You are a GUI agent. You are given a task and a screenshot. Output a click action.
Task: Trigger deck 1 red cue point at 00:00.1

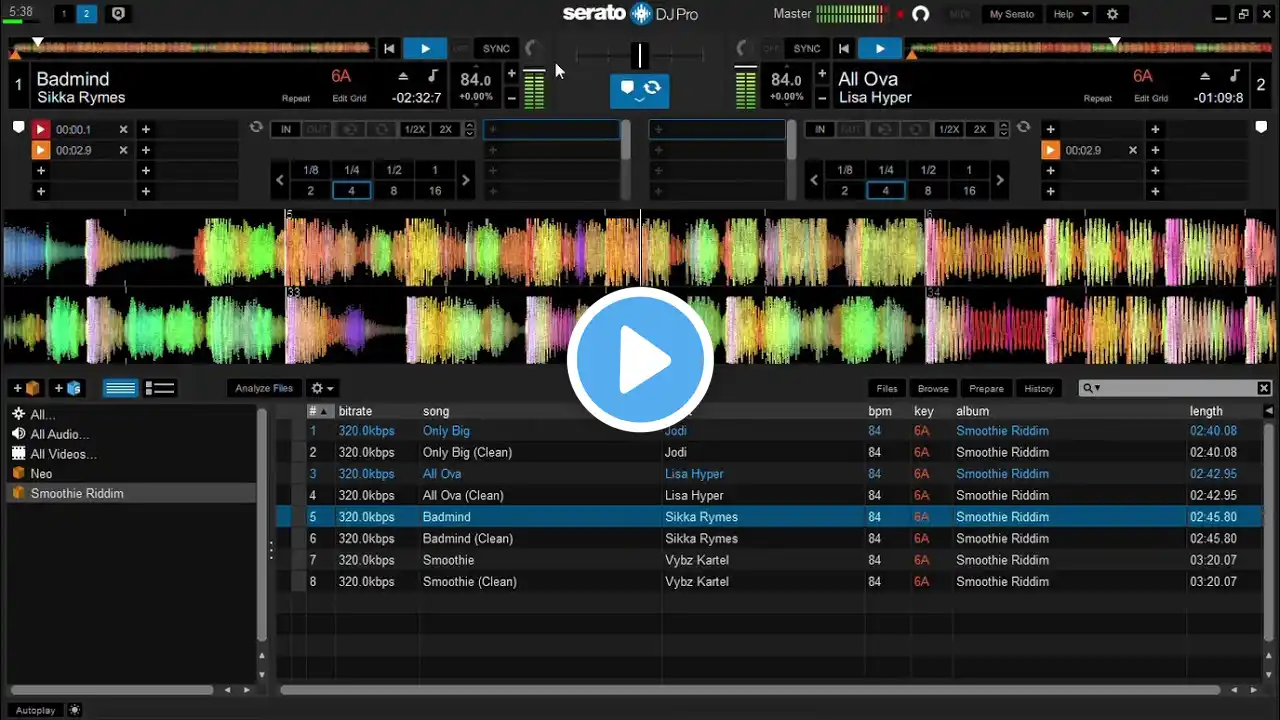tap(41, 129)
